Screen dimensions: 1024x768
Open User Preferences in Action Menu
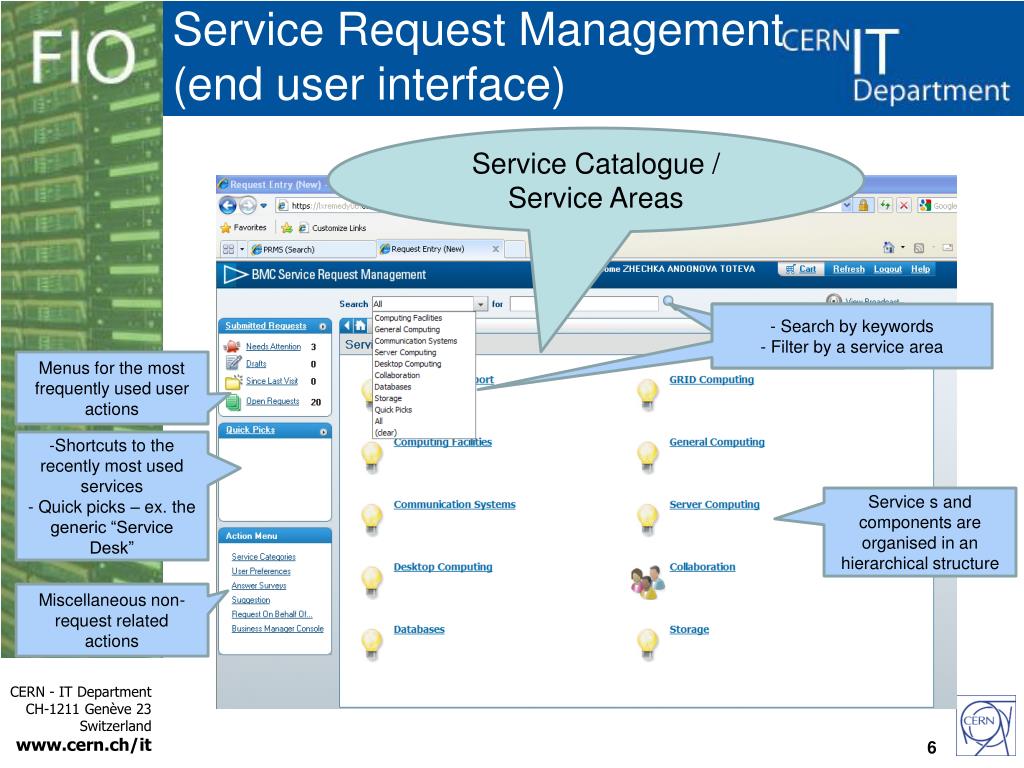coord(261,571)
